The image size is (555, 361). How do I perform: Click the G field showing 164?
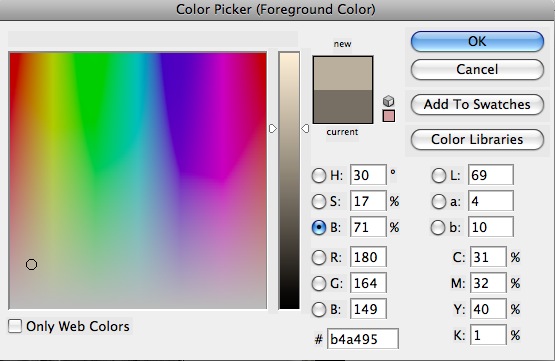click(x=368, y=283)
